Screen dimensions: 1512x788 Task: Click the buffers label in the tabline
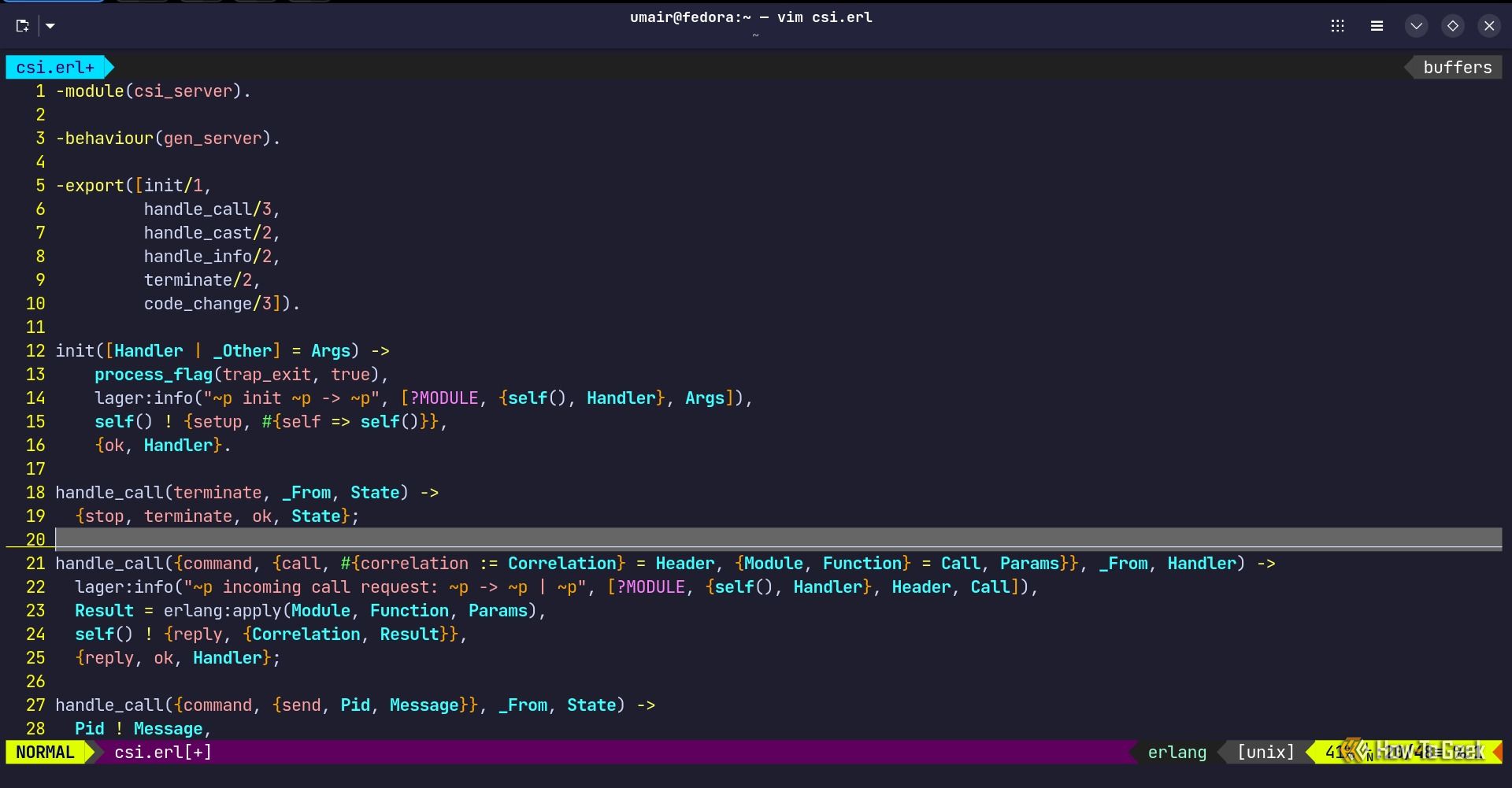coord(1457,68)
